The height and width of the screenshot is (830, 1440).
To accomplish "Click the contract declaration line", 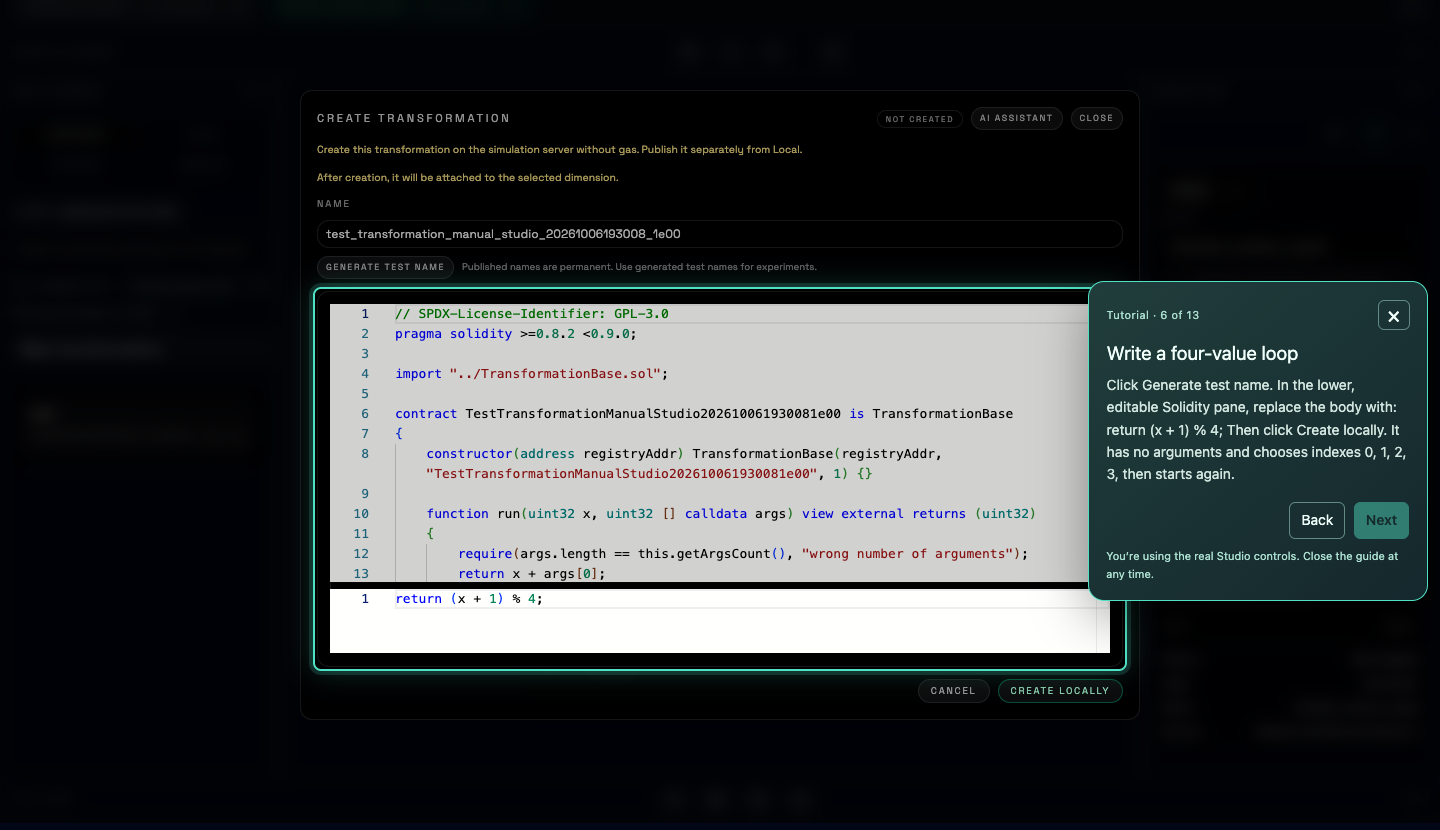I will [x=704, y=414].
